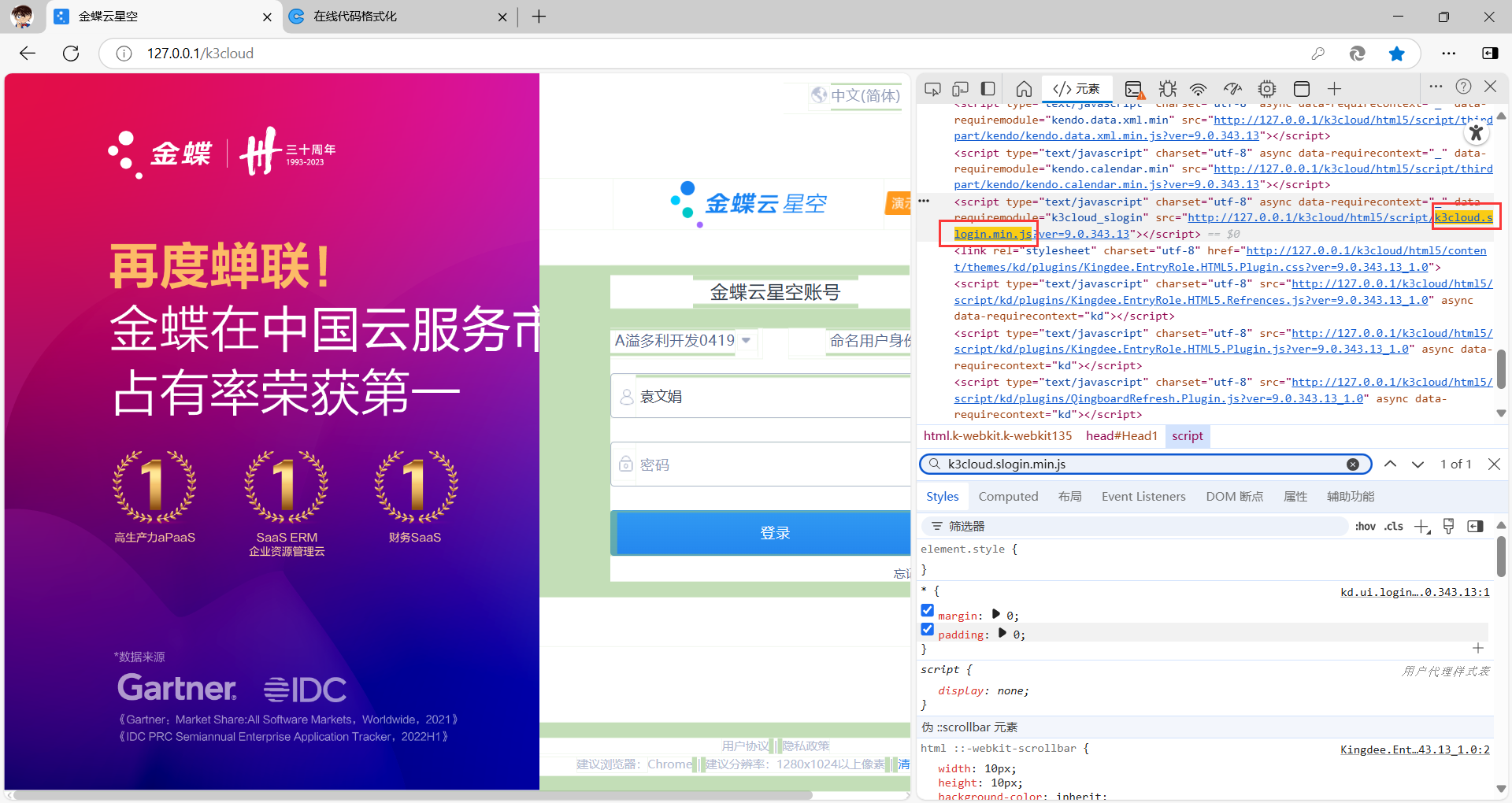Add a new style rule

[x=1422, y=527]
